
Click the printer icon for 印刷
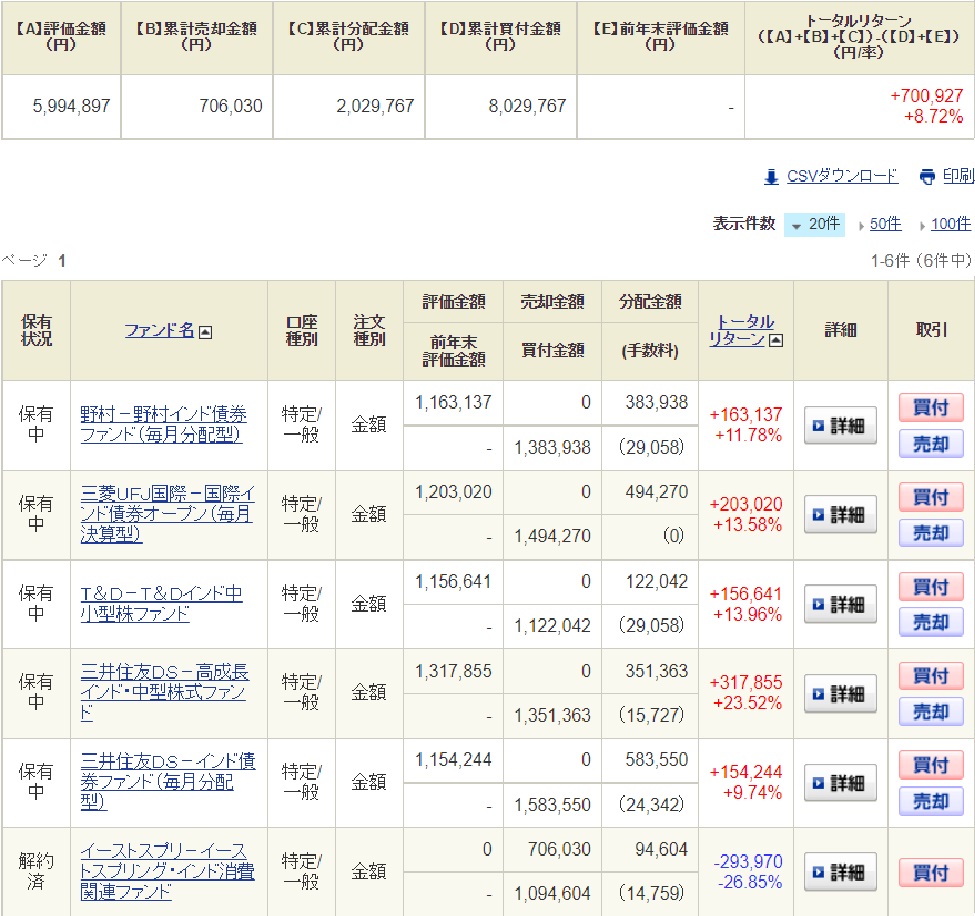(x=927, y=177)
